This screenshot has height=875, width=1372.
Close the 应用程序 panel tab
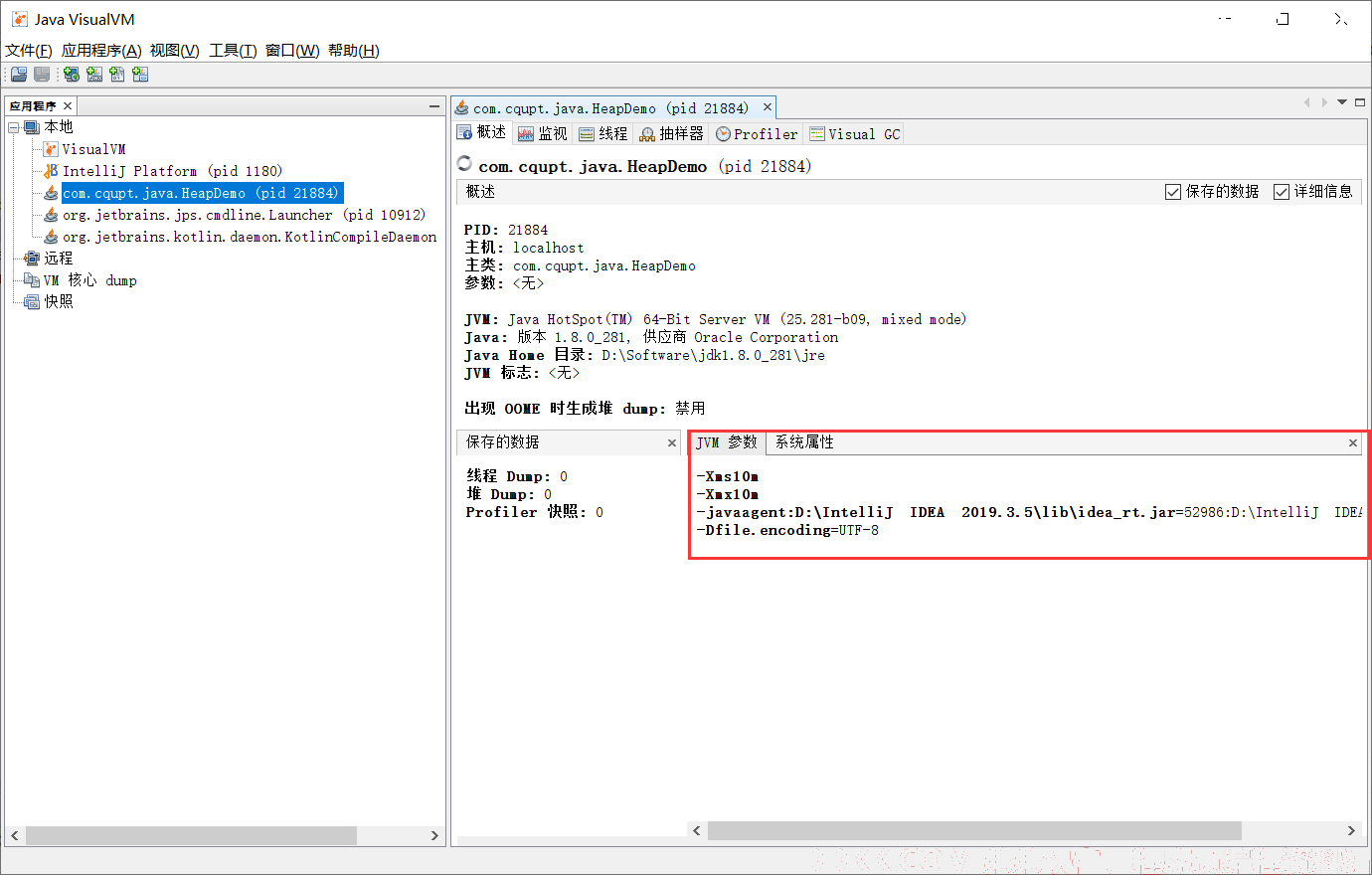pos(68,105)
